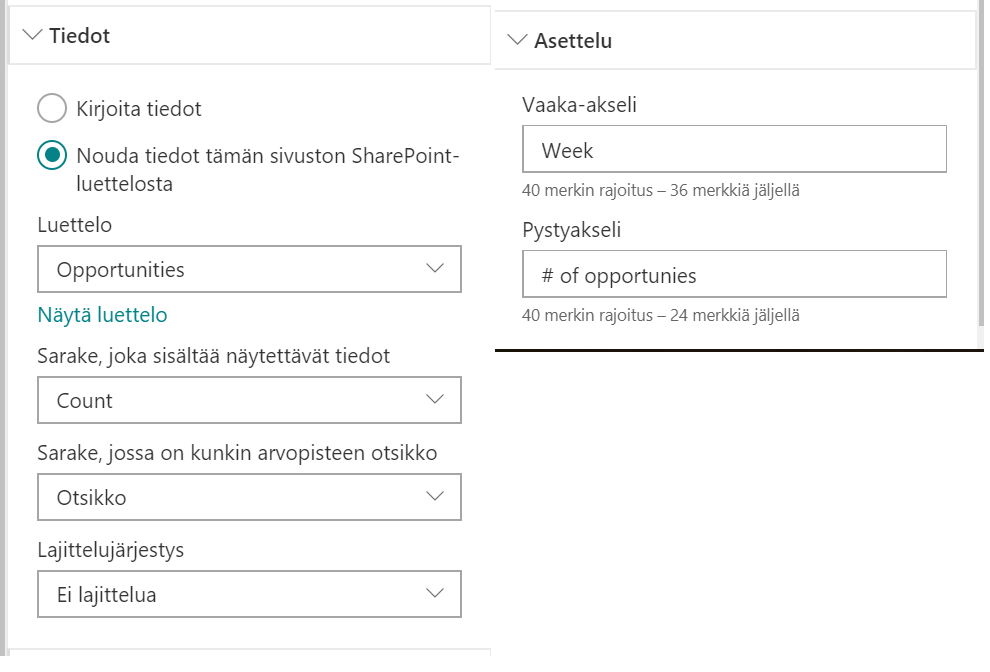This screenshot has height=672, width=990.
Task: Collapse the Asettelu section chevron
Action: tap(517, 41)
